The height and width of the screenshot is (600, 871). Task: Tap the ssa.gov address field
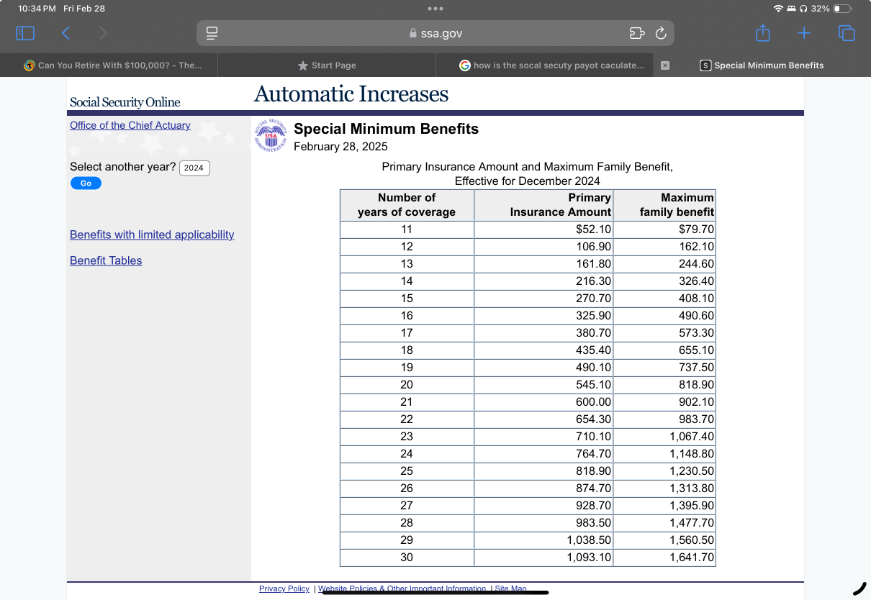(x=436, y=33)
